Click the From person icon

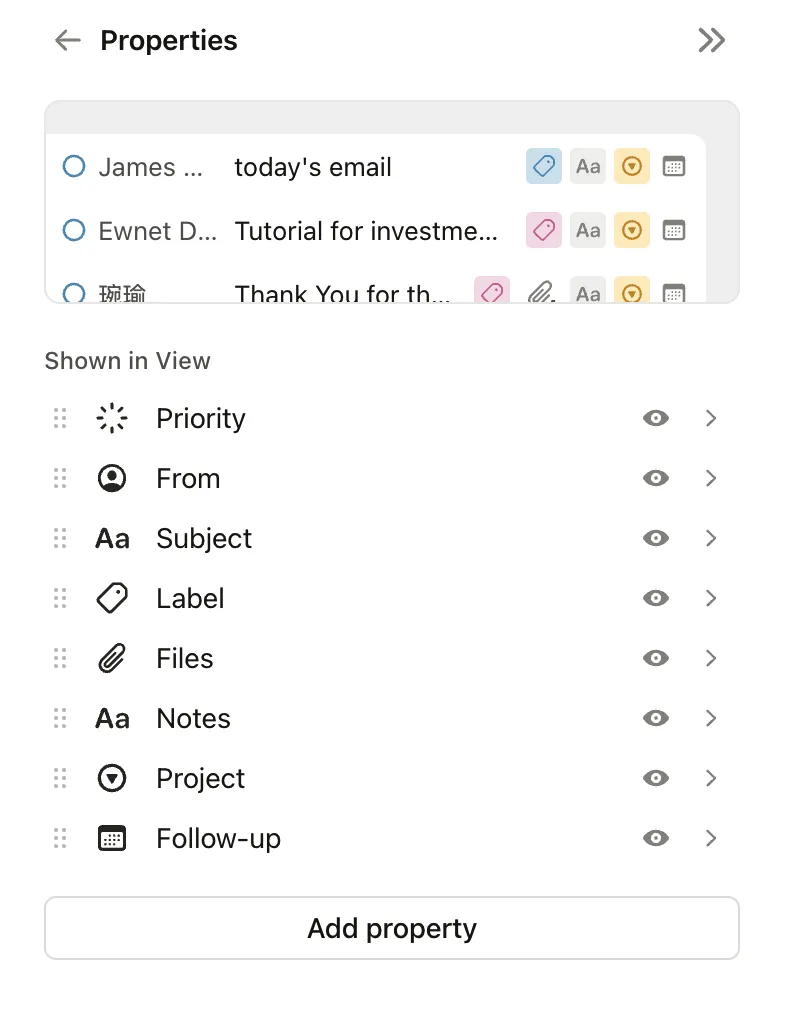tap(112, 478)
